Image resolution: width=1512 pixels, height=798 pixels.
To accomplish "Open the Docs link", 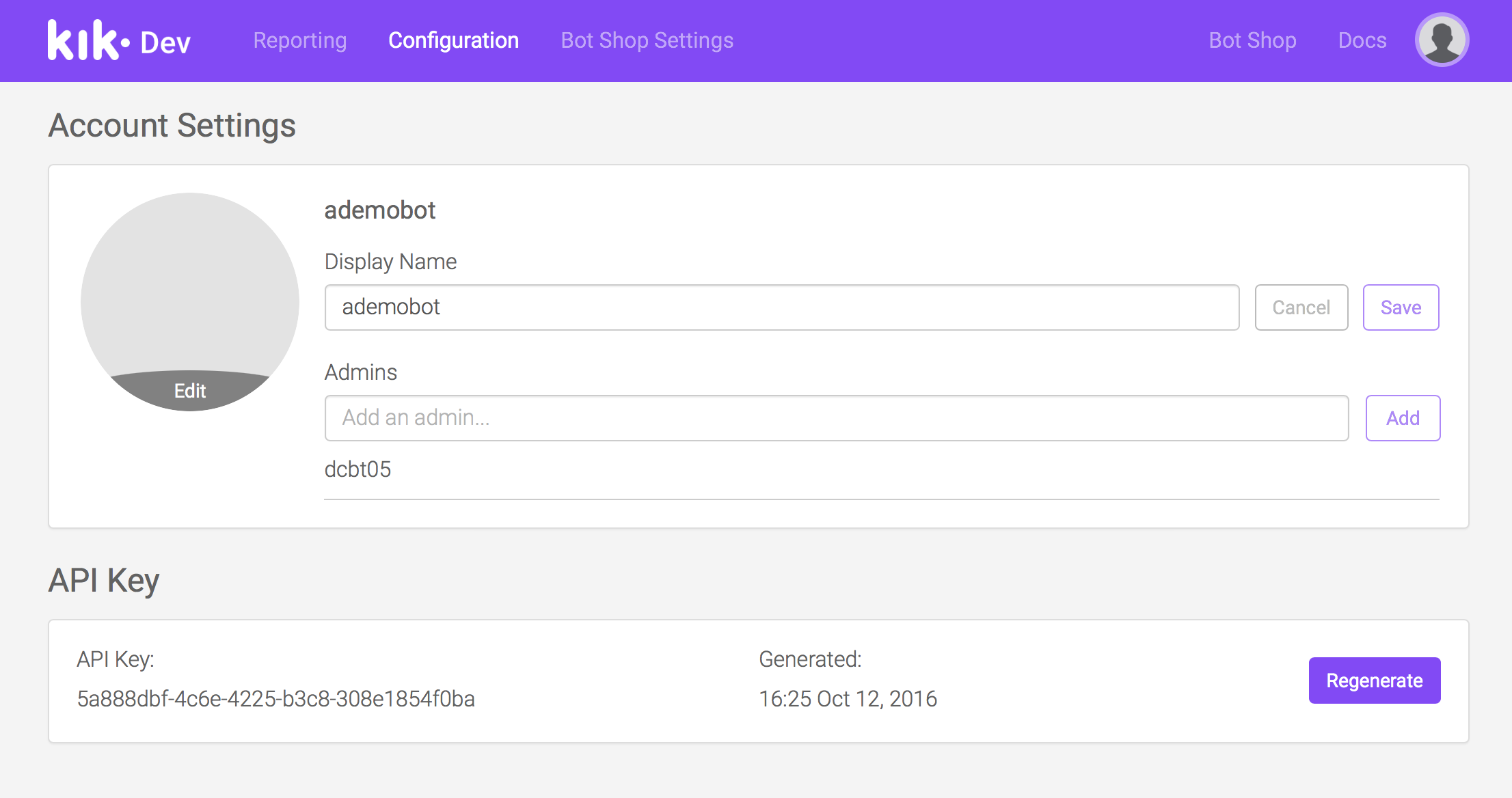I will [1362, 40].
